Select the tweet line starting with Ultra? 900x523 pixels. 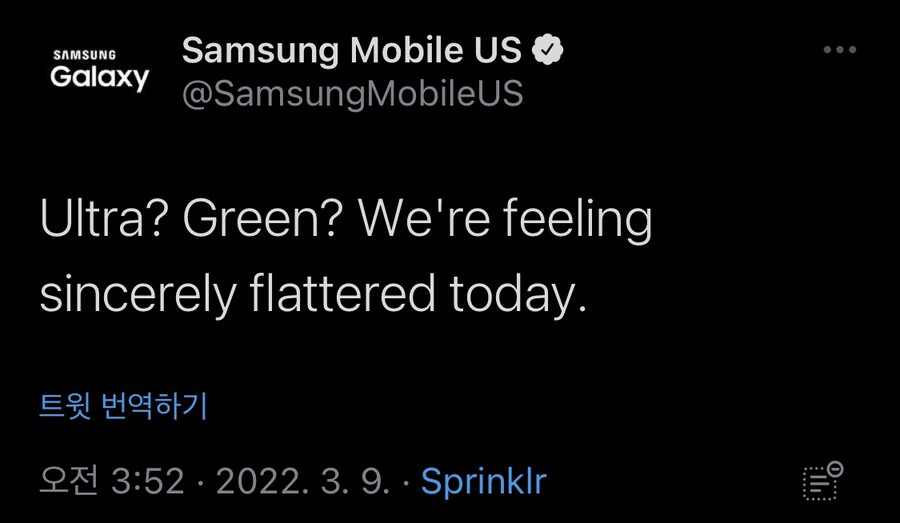click(346, 219)
